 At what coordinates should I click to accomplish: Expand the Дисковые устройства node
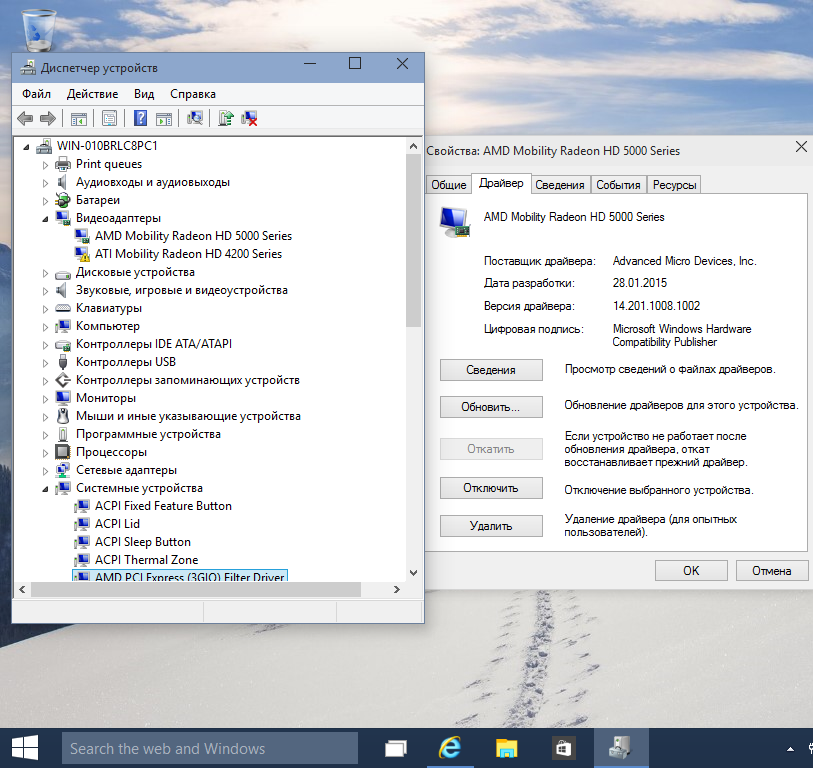46,273
